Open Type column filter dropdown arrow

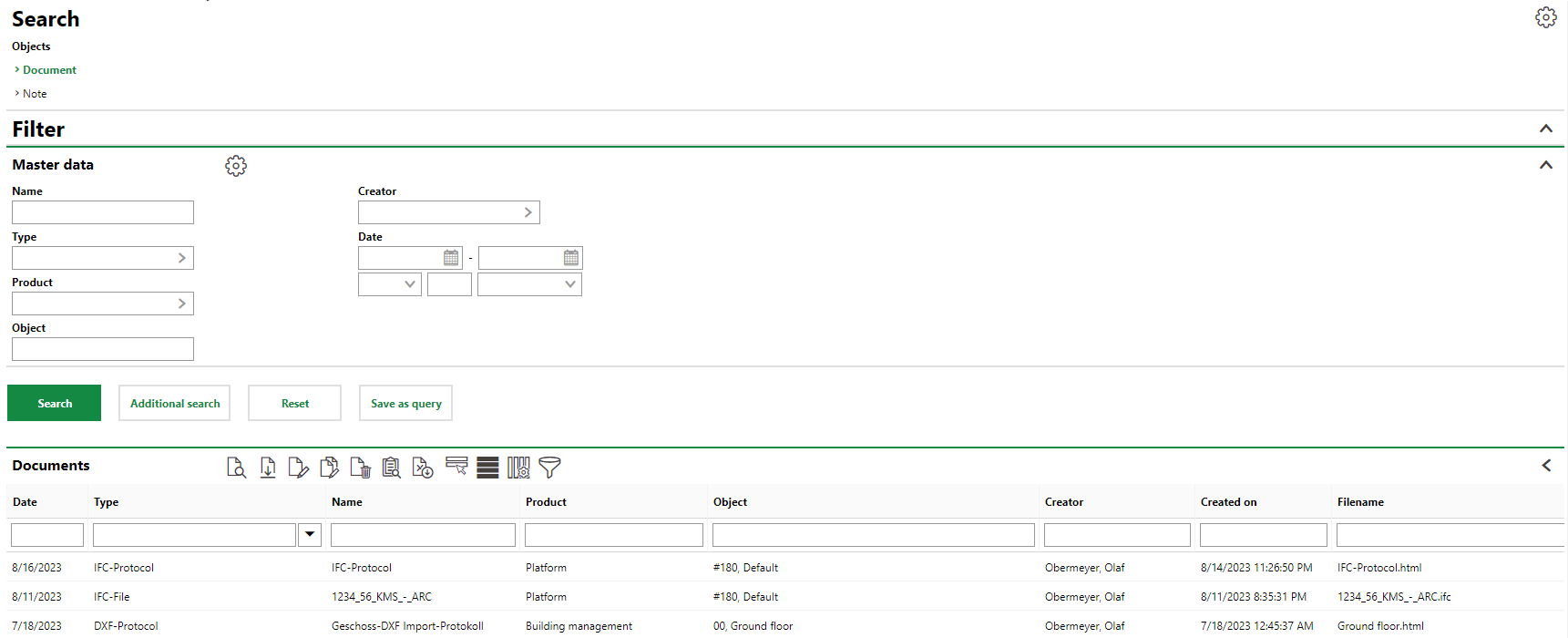point(310,535)
